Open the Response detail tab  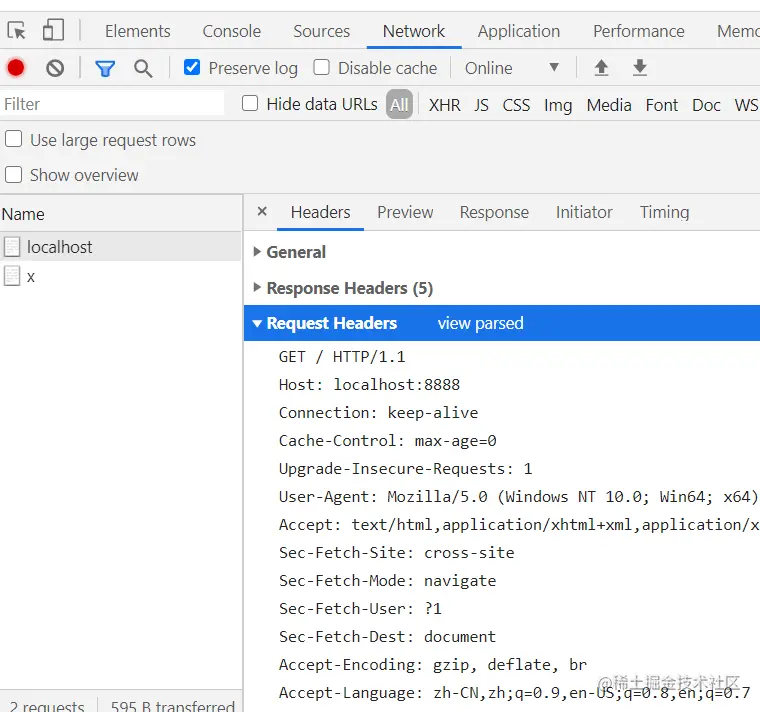click(494, 212)
